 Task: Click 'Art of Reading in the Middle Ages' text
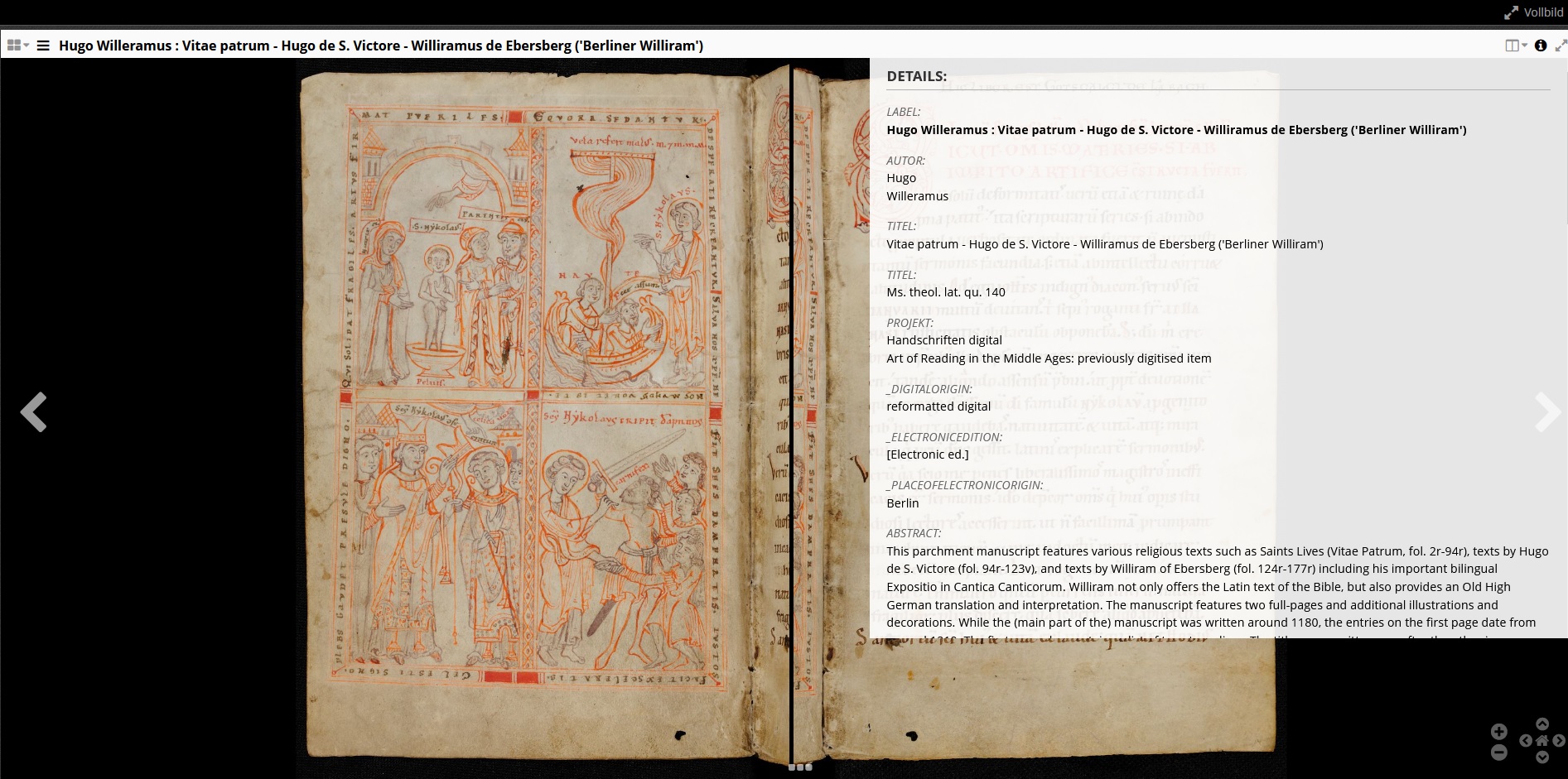coord(1049,358)
